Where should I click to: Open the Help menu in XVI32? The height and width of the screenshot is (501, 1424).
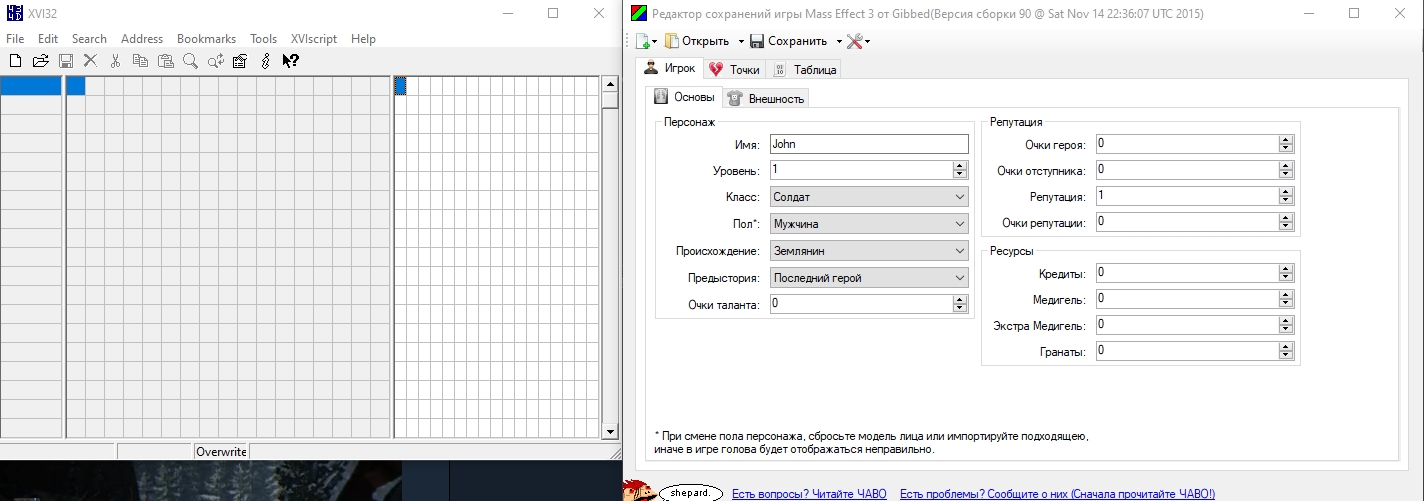[x=364, y=39]
